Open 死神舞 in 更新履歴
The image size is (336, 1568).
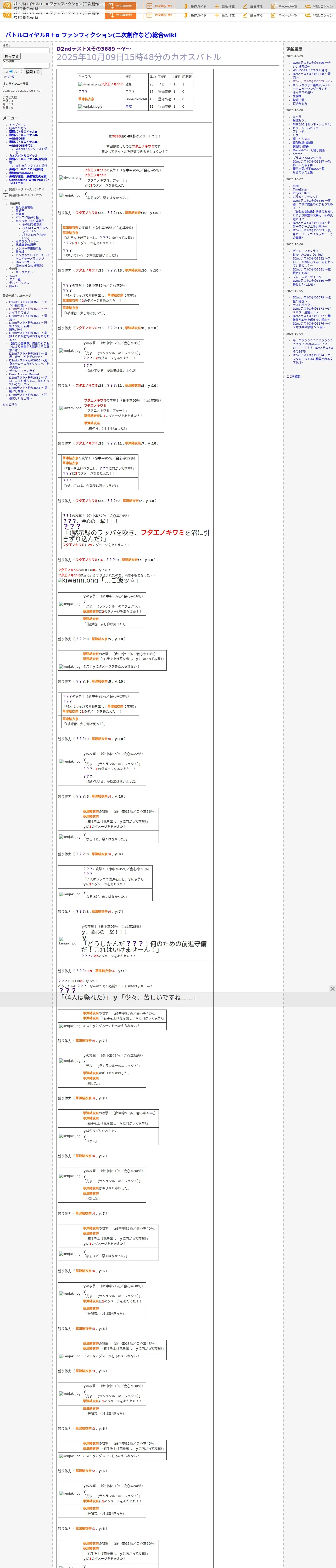click(x=297, y=96)
